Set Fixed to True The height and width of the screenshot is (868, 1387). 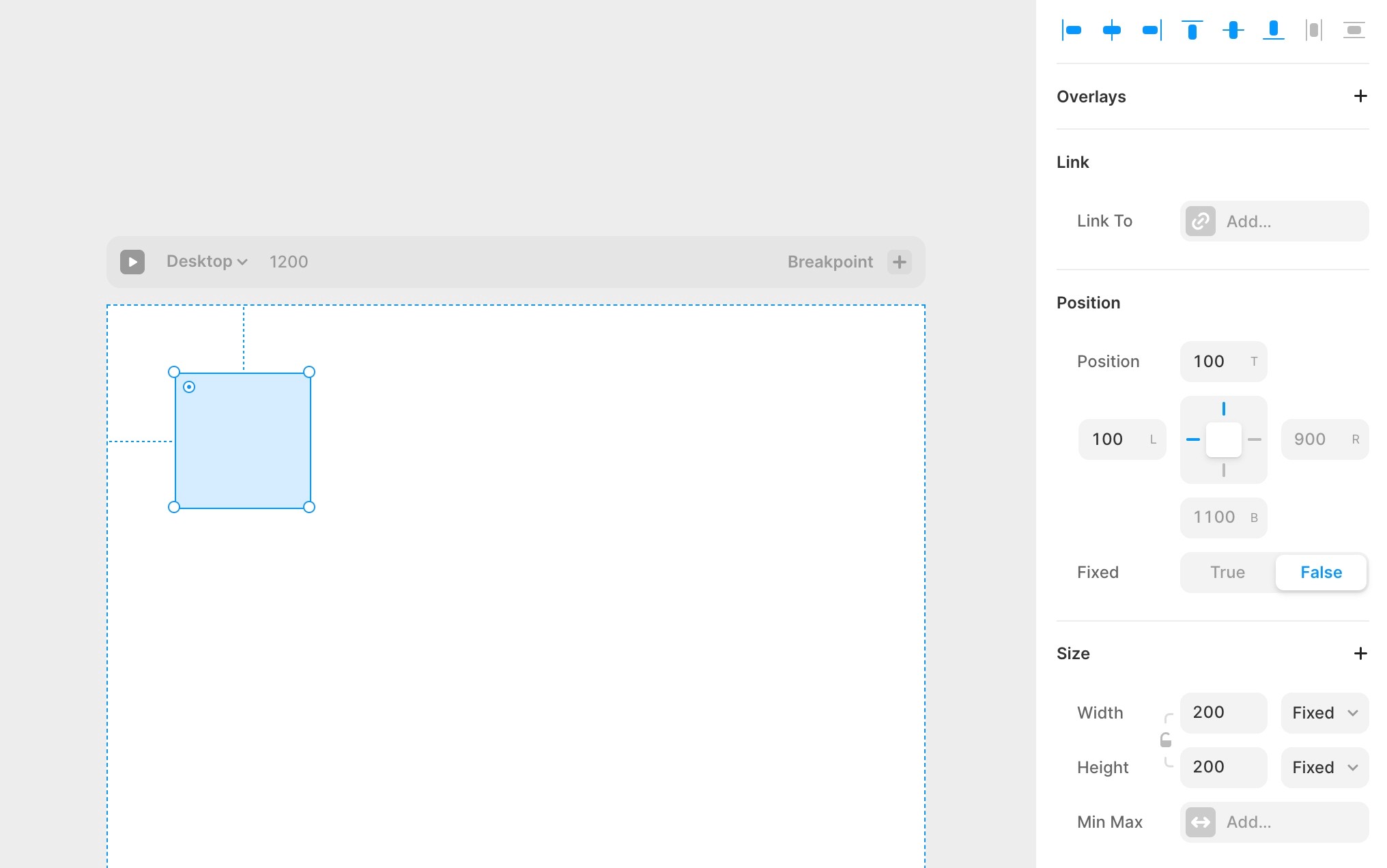click(x=1227, y=573)
